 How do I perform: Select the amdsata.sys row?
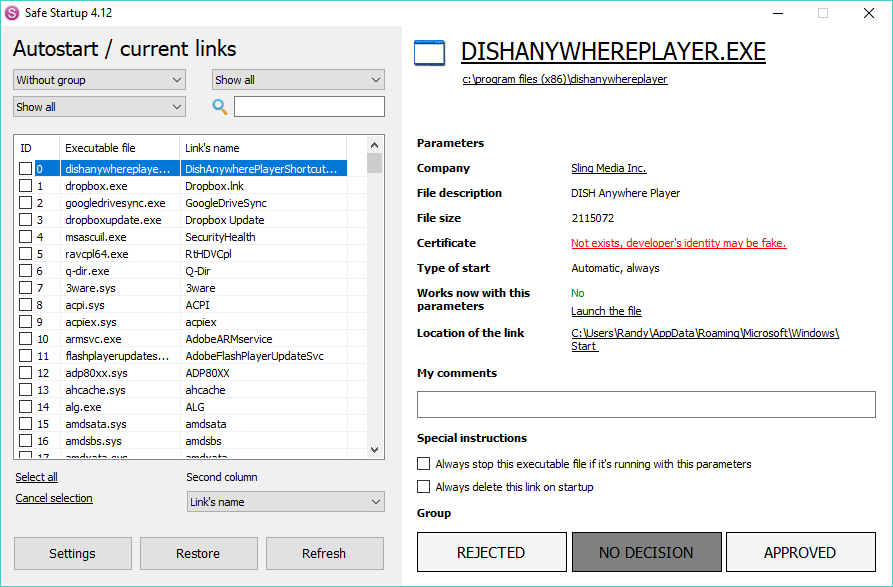191,424
